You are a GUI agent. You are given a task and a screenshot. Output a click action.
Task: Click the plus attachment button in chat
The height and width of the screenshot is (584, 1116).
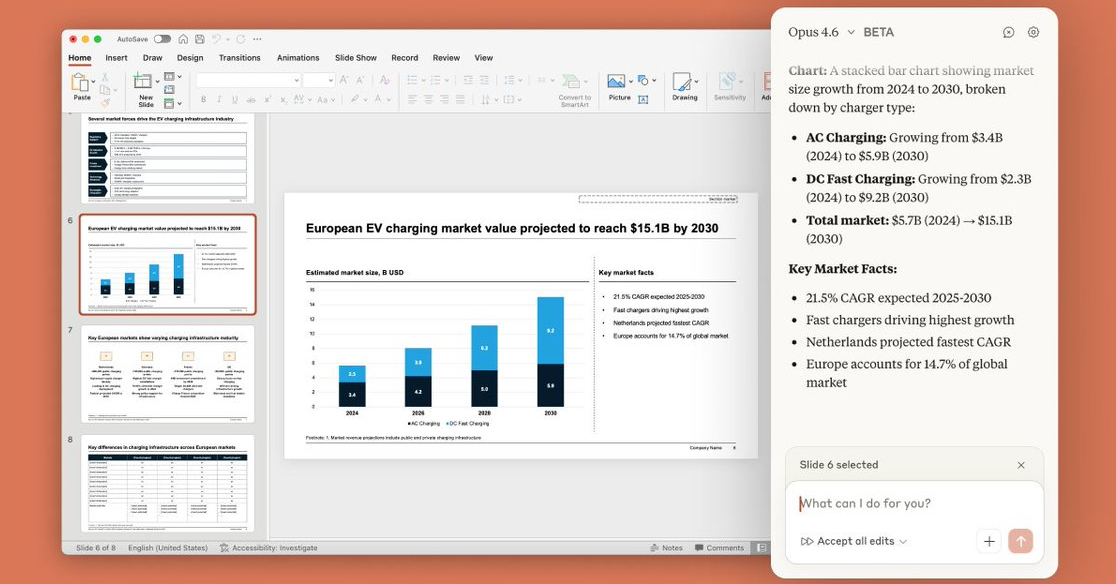point(989,541)
